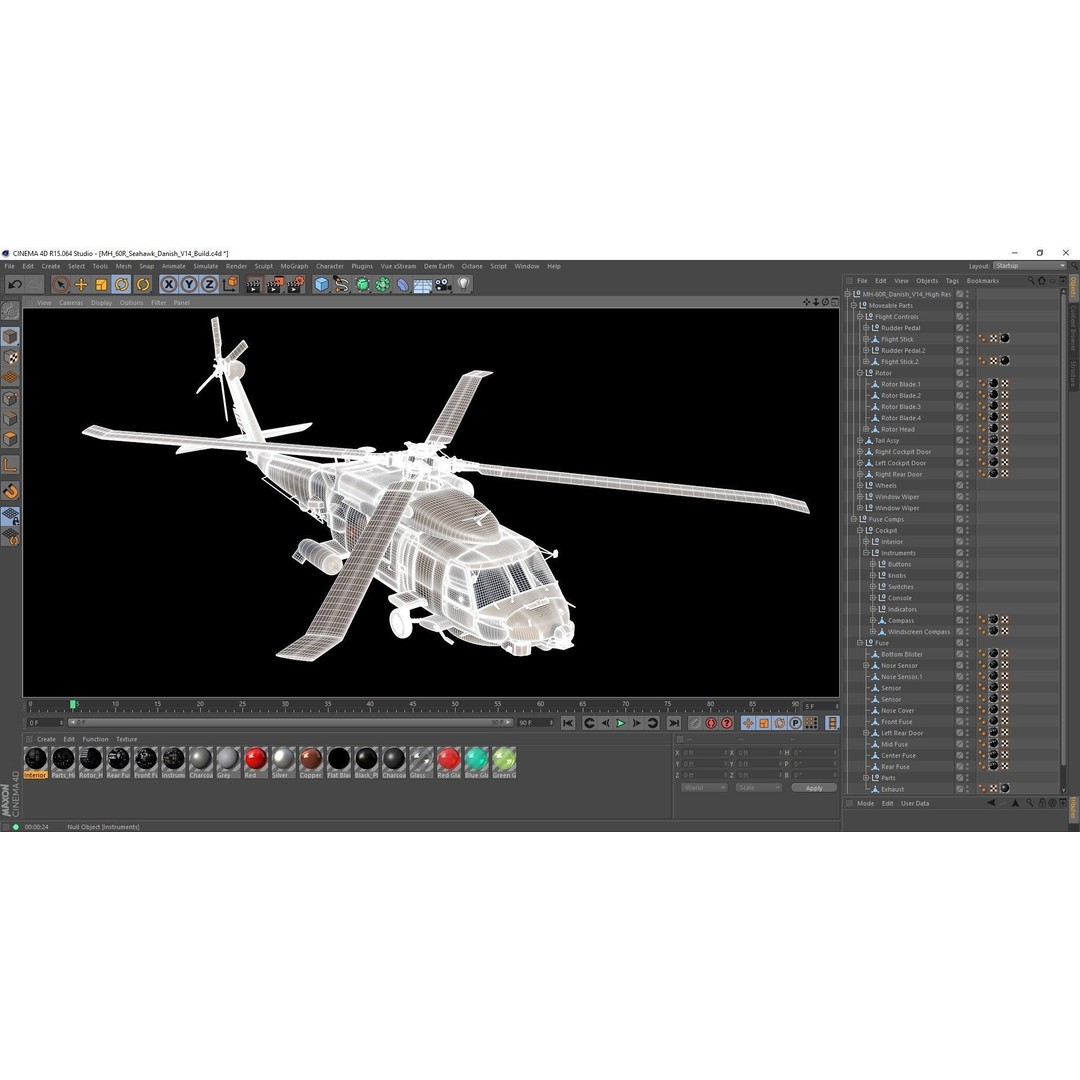Select the Live Selection tool

[61, 284]
